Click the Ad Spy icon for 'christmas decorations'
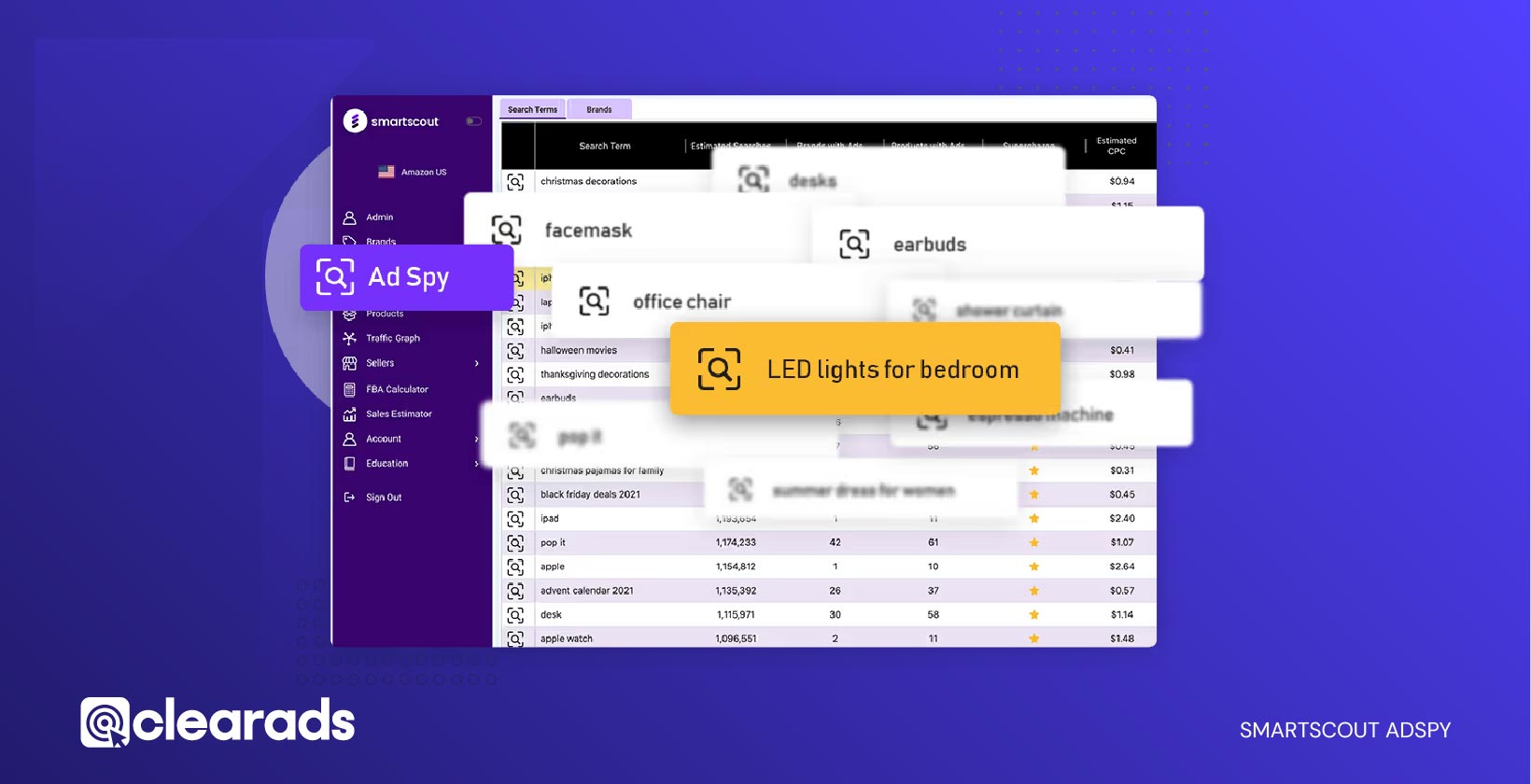Image resolution: width=1531 pixels, height=784 pixels. (x=515, y=182)
